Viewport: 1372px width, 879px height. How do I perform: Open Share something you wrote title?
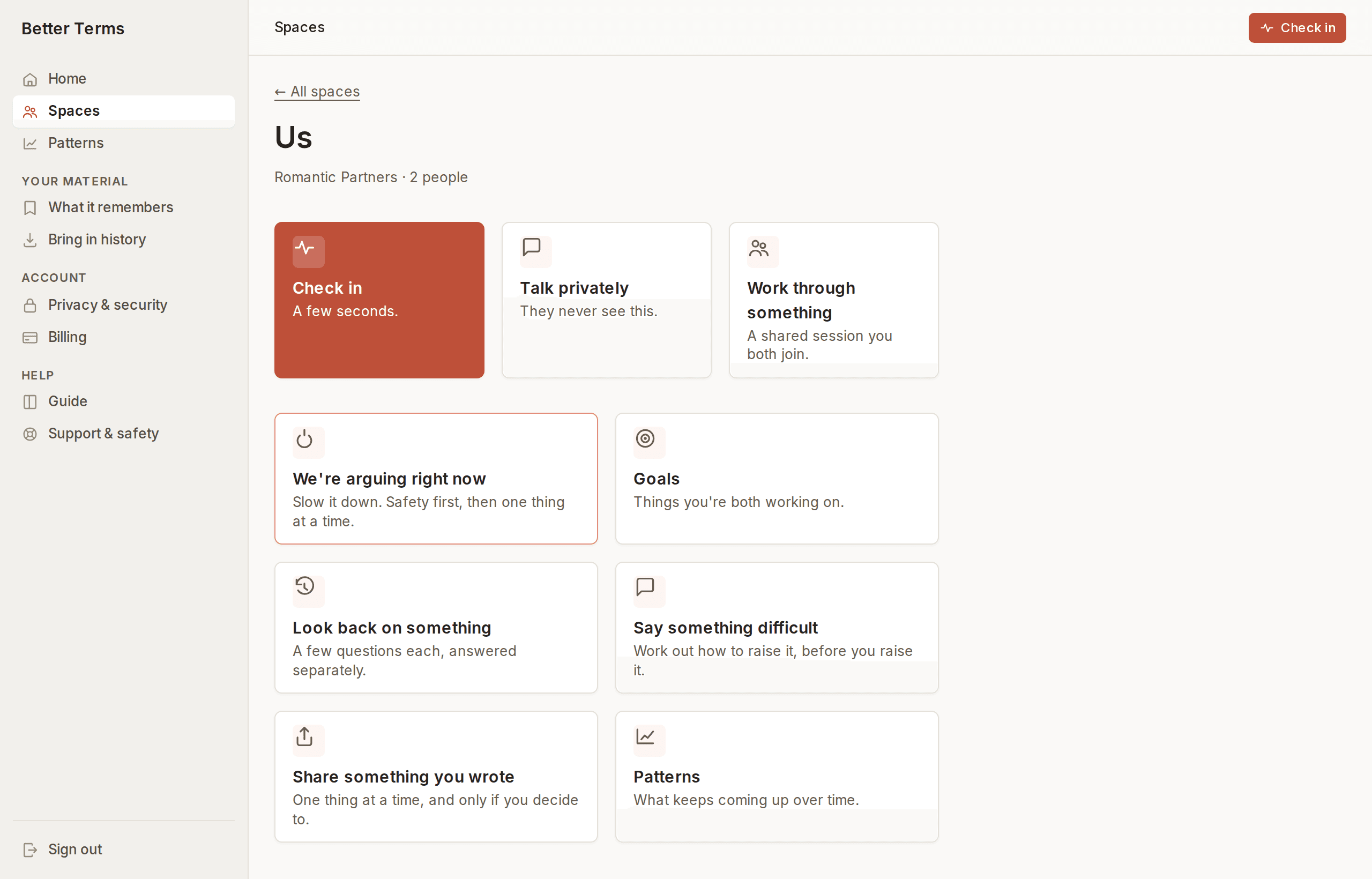tap(404, 777)
